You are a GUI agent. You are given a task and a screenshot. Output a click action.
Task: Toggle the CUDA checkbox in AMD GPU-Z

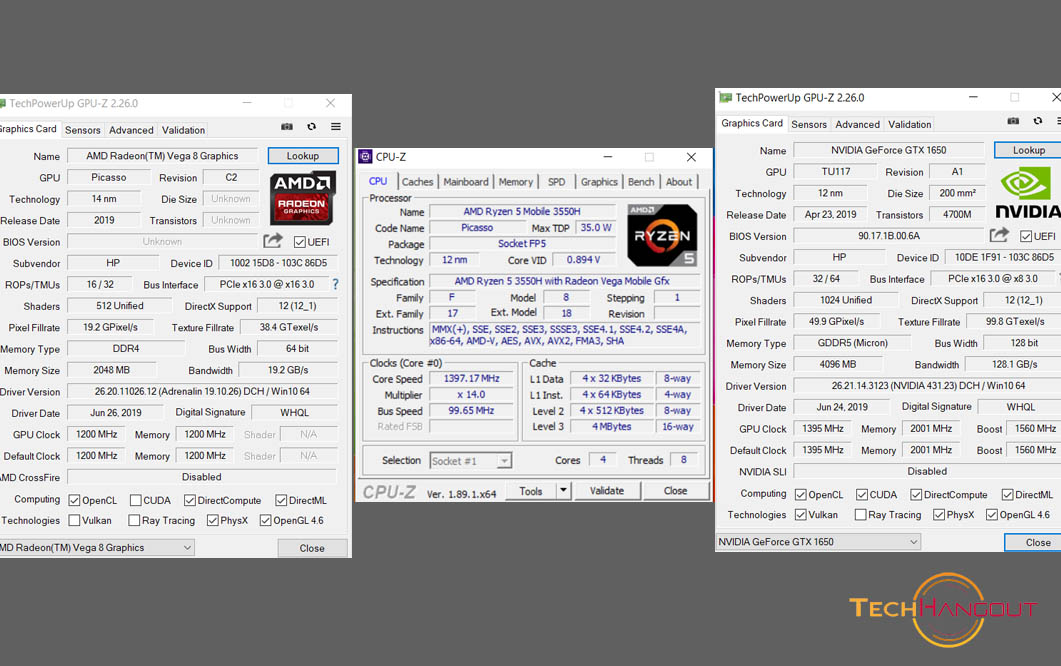(x=135, y=500)
